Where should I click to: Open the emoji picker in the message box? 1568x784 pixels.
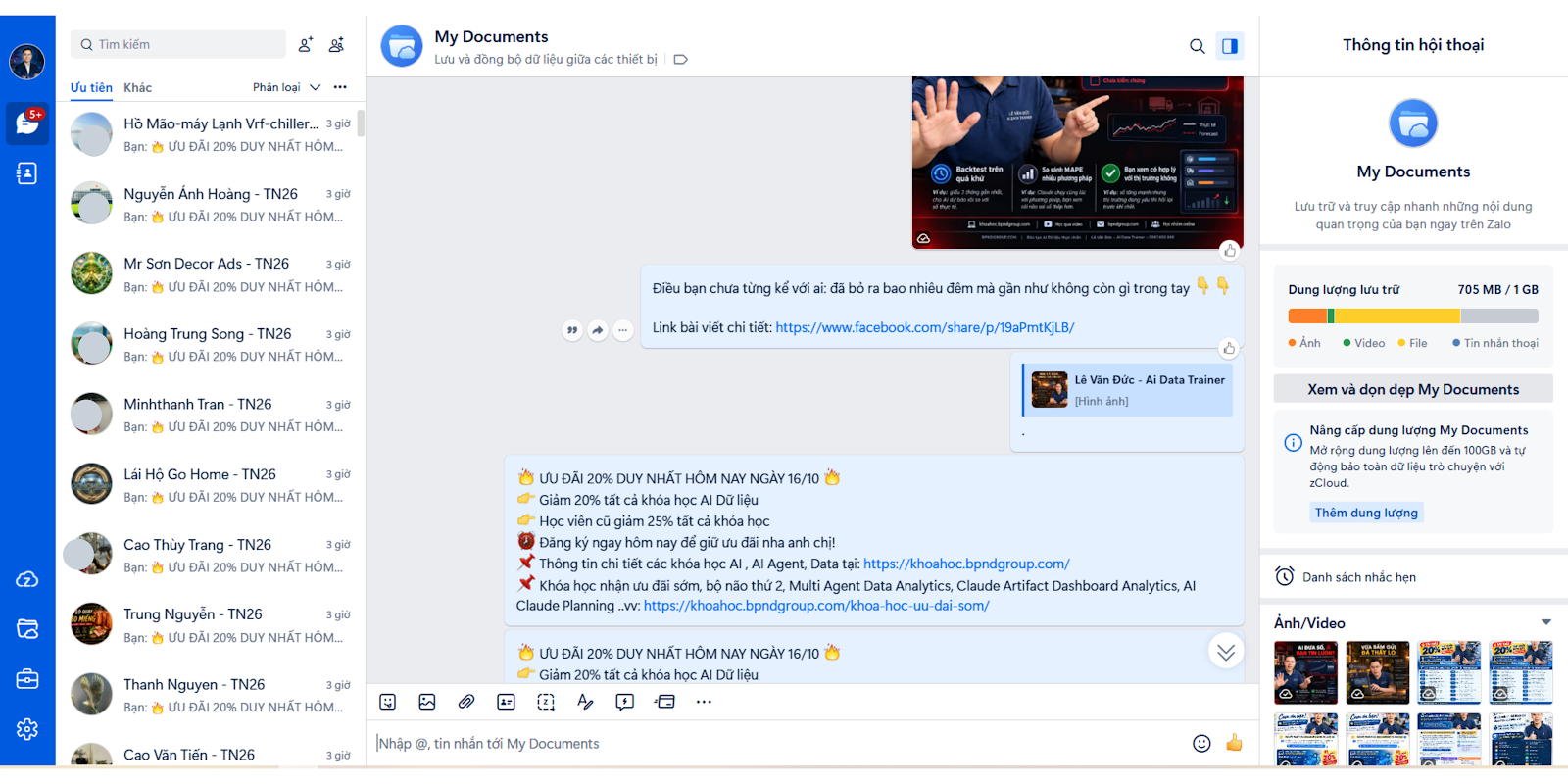pos(1201,744)
